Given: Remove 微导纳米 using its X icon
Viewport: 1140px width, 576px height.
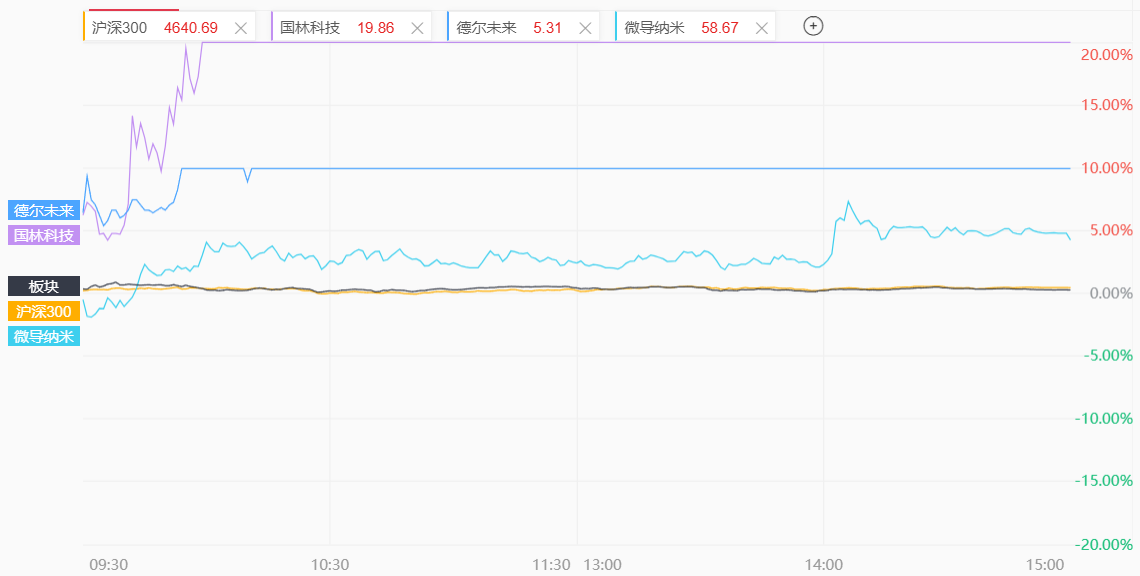Looking at the screenshot, I should [x=762, y=28].
